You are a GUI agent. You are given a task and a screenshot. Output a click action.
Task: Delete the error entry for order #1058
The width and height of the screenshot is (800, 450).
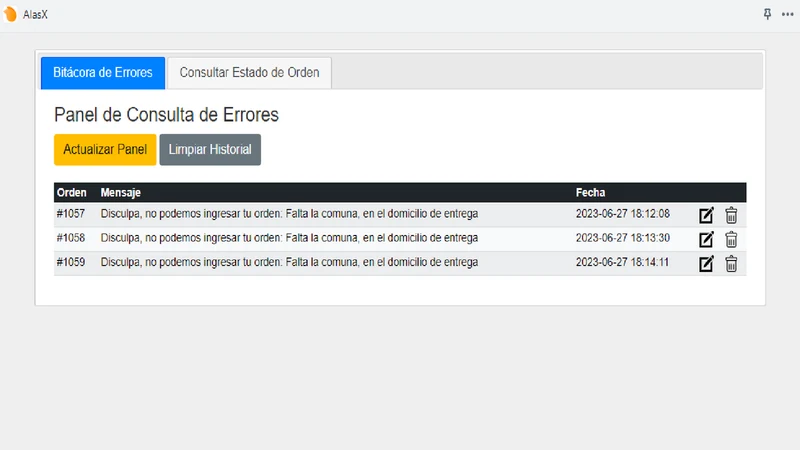coord(731,239)
